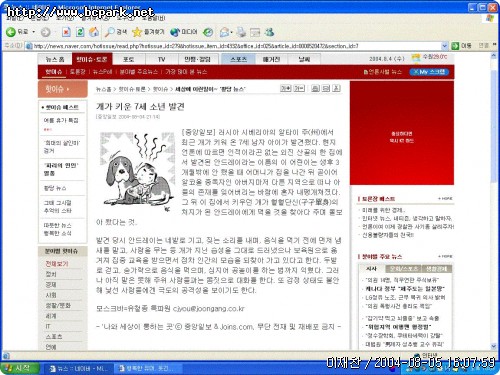Click the page scrollbar up arrow
This screenshot has height=375, width=500.
(494, 56)
